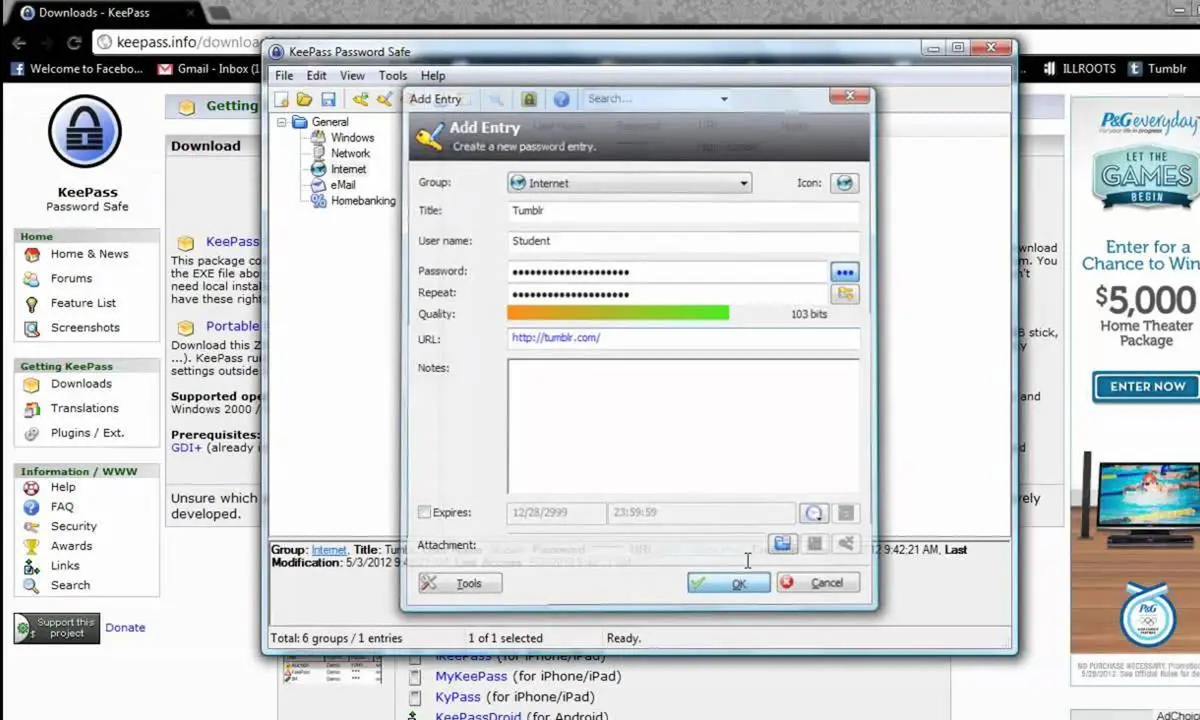Click the Save database icon in the toolbar
The height and width of the screenshot is (720, 1200).
pos(328,99)
